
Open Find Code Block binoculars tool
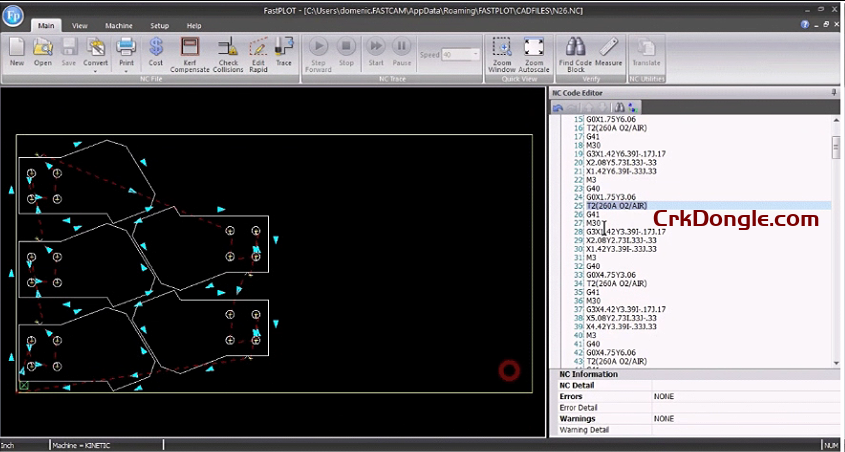[575, 48]
